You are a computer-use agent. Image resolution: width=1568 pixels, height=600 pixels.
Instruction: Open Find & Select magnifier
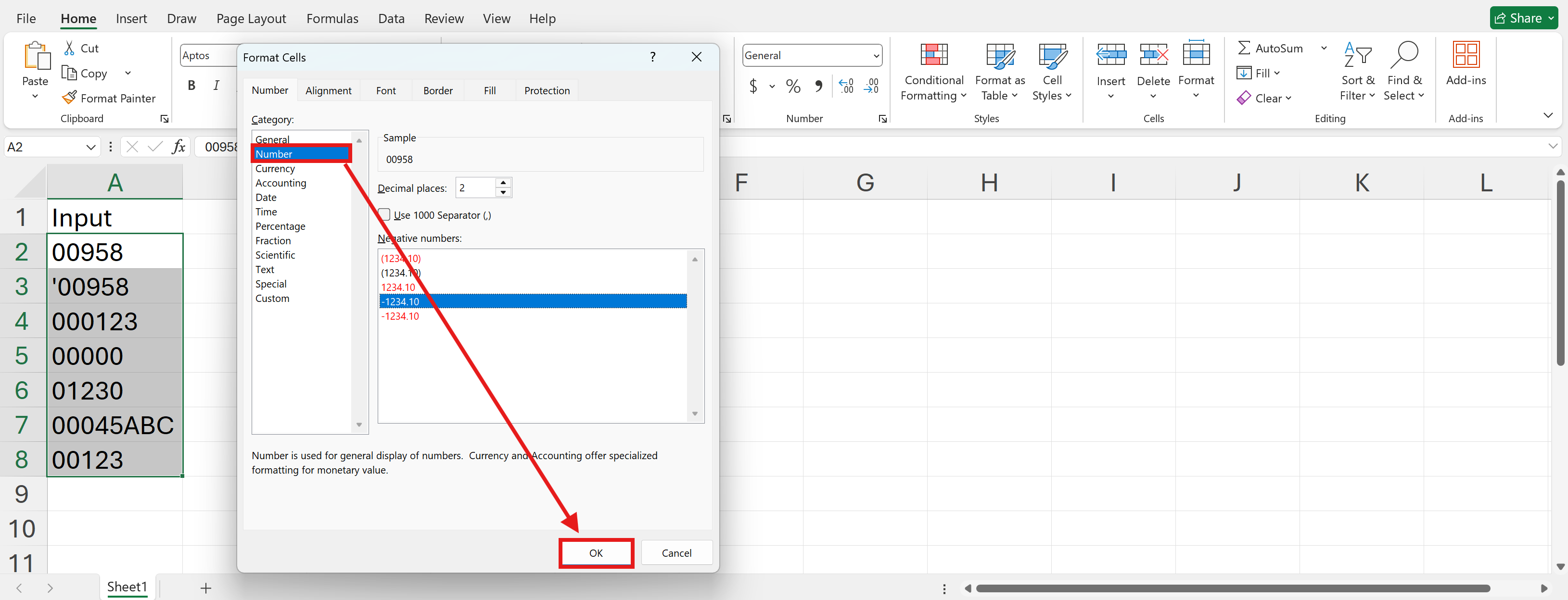click(x=1403, y=55)
